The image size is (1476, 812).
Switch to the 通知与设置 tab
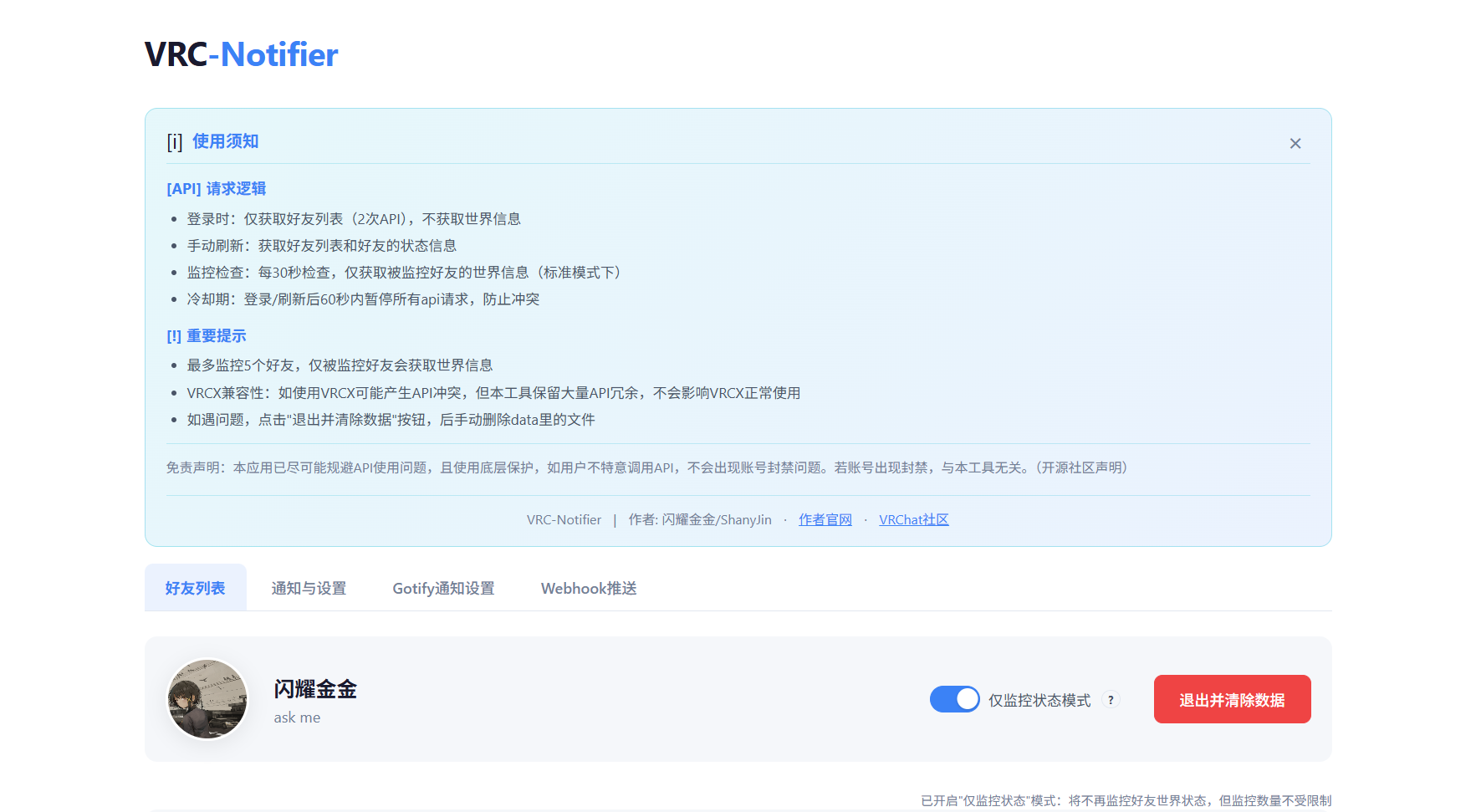tap(309, 588)
